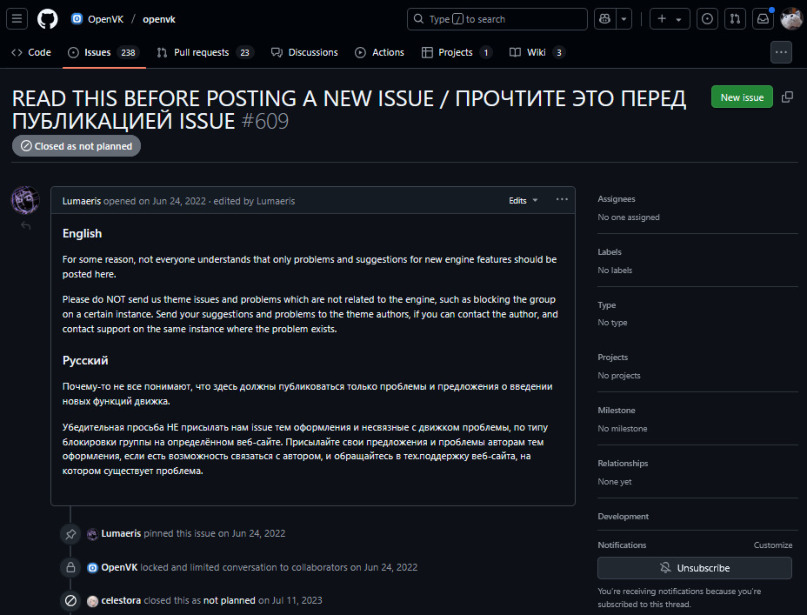Viewport: 807px width, 615px height.
Task: Open the repository nav overflow menu
Action: [x=781, y=52]
